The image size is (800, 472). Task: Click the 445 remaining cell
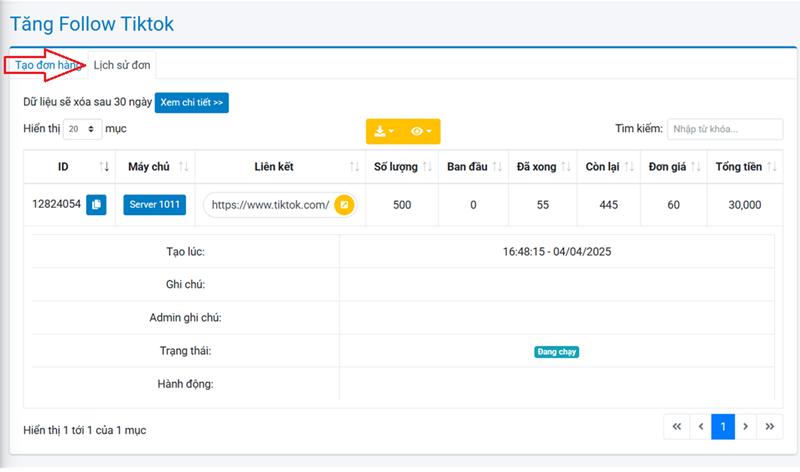click(x=609, y=205)
